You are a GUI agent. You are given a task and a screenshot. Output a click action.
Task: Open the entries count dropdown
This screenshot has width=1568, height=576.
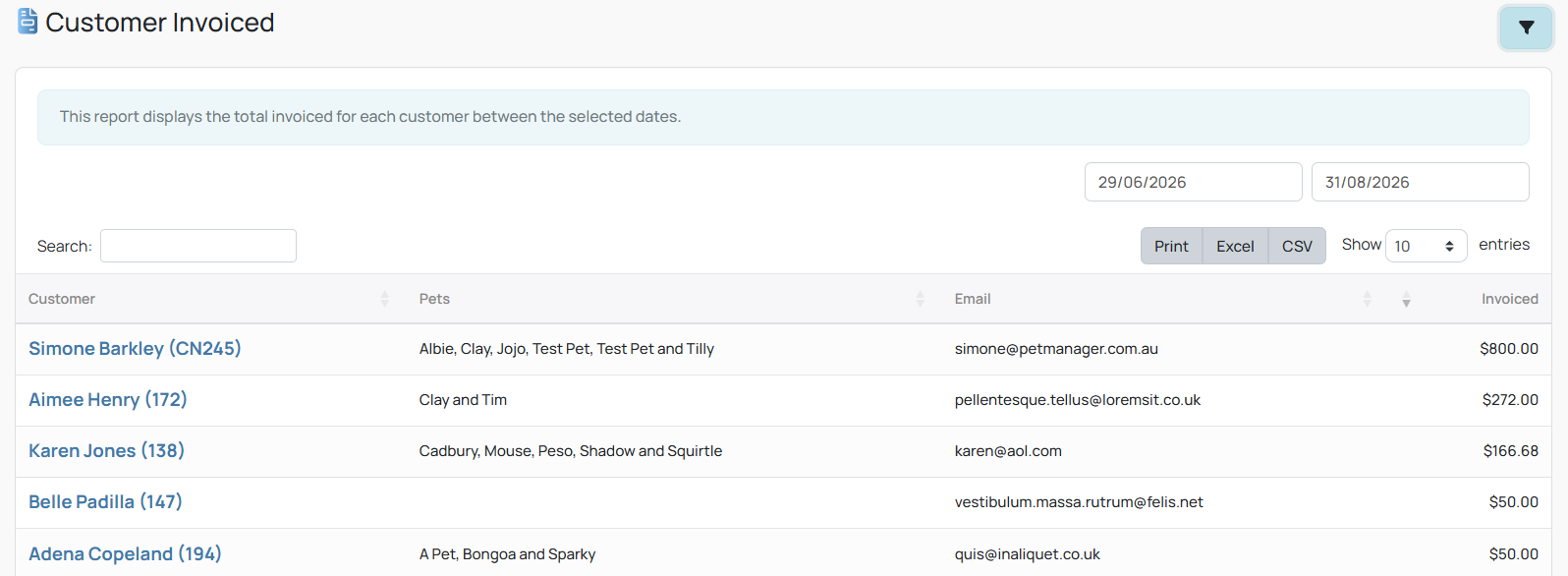pyautogui.click(x=1426, y=246)
